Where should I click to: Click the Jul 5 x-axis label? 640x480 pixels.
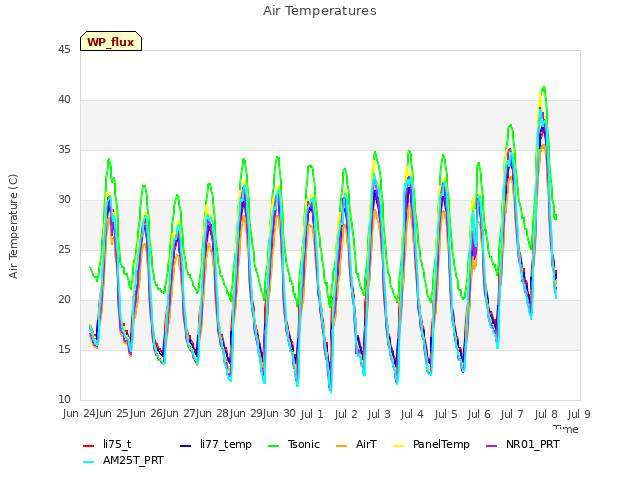tap(446, 414)
